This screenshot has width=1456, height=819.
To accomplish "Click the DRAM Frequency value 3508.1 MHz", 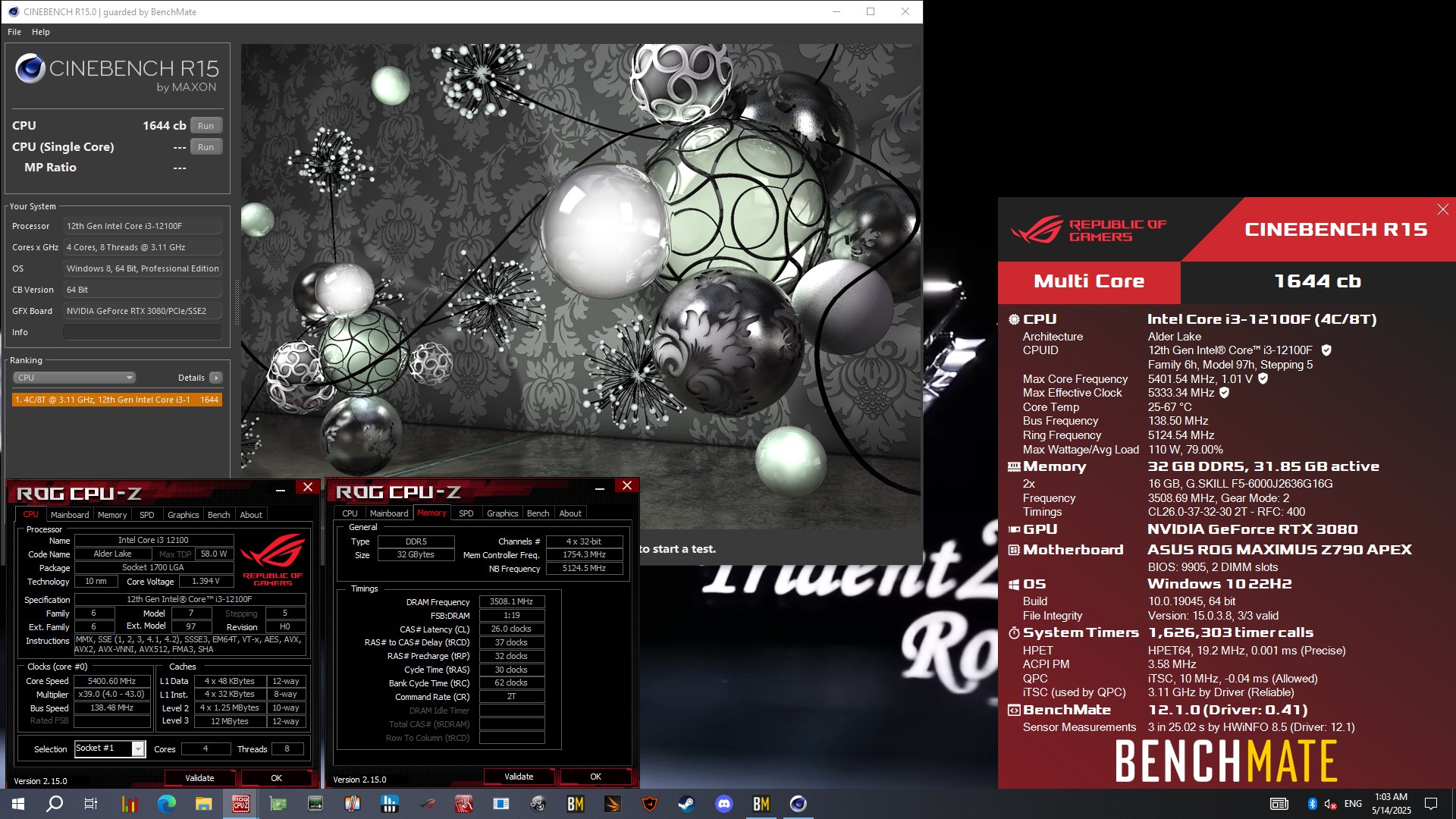I will pos(512,601).
